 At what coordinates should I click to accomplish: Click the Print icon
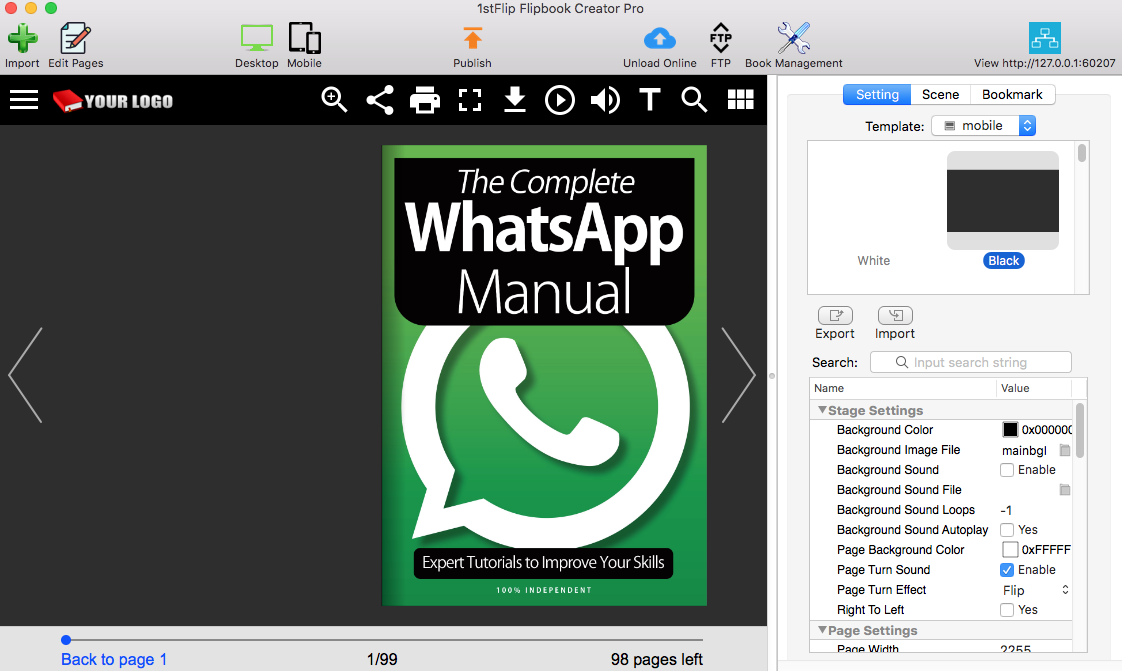click(x=424, y=100)
